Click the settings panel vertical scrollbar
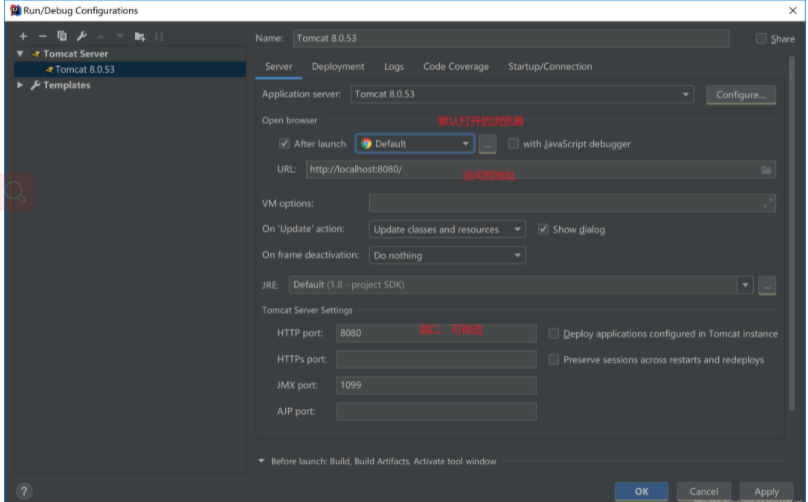Image resolution: width=808 pixels, height=502 pixels. (x=792, y=233)
